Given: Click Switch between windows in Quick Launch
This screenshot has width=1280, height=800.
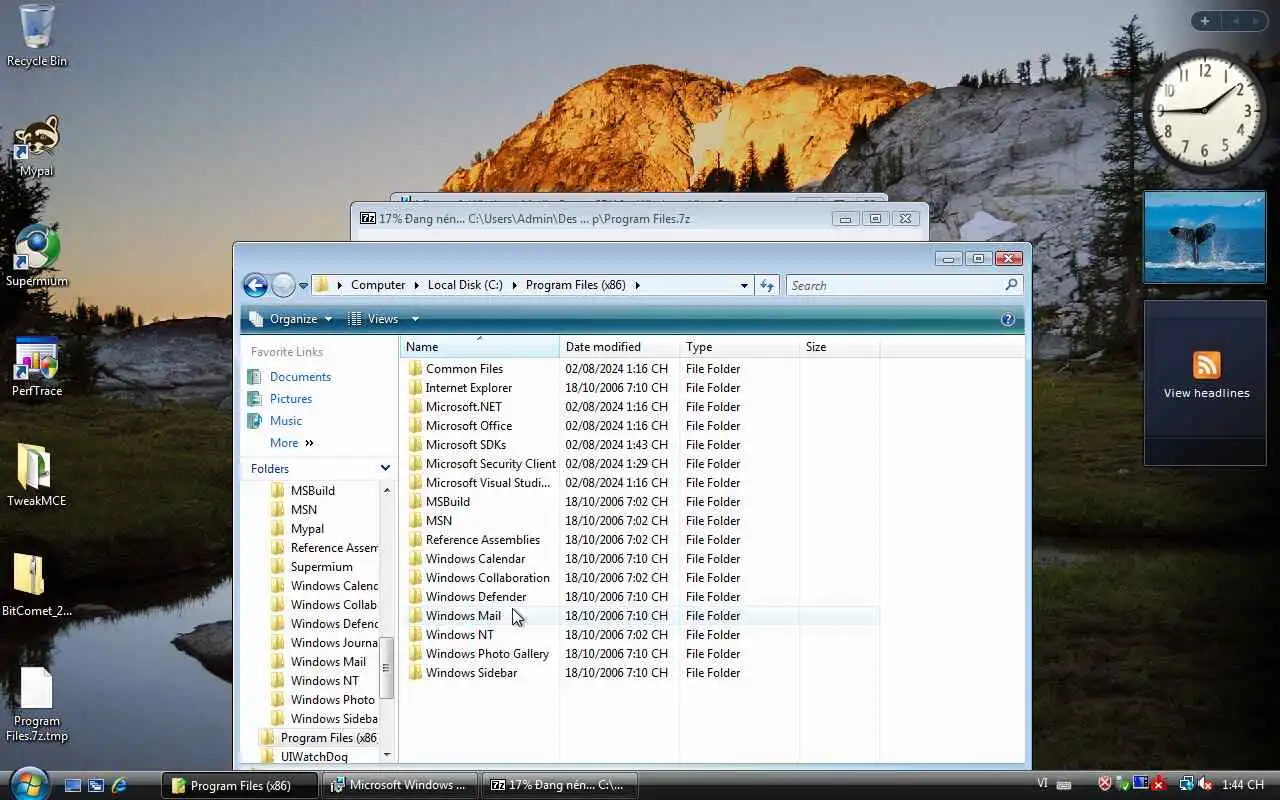Looking at the screenshot, I should [96, 785].
